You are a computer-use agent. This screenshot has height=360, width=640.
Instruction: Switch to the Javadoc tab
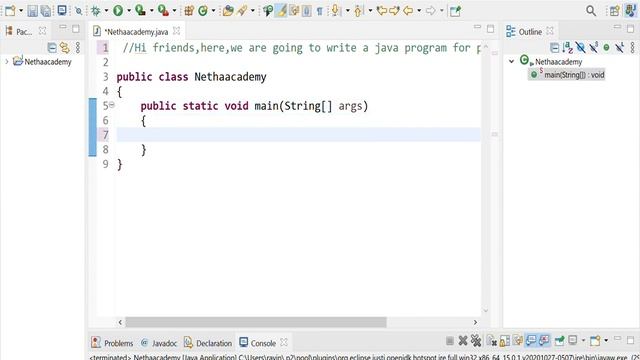coord(159,343)
